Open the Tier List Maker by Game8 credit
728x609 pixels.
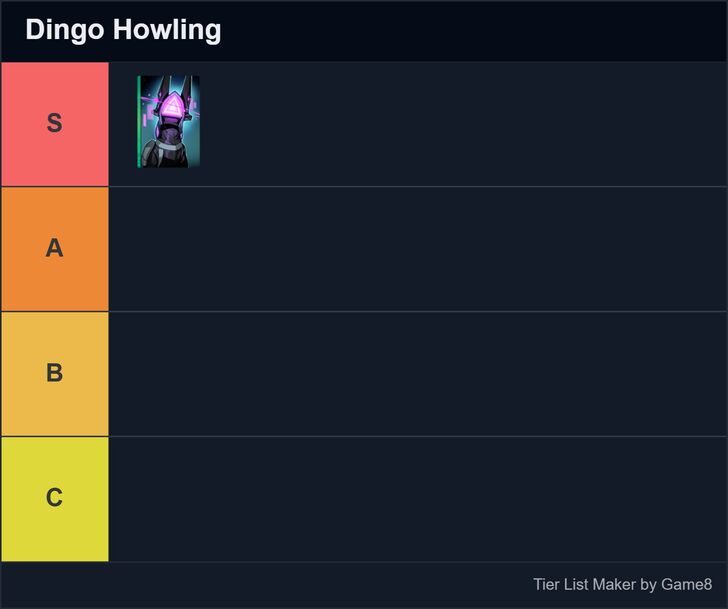[x=622, y=584]
